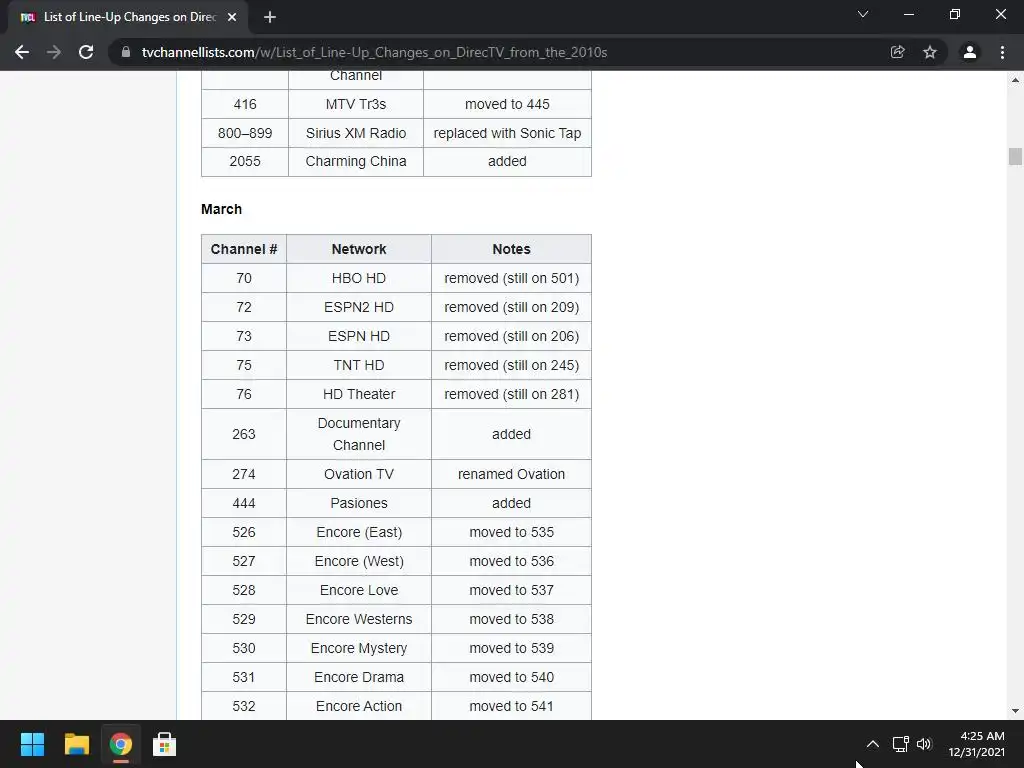Click channel number 263

244,434
